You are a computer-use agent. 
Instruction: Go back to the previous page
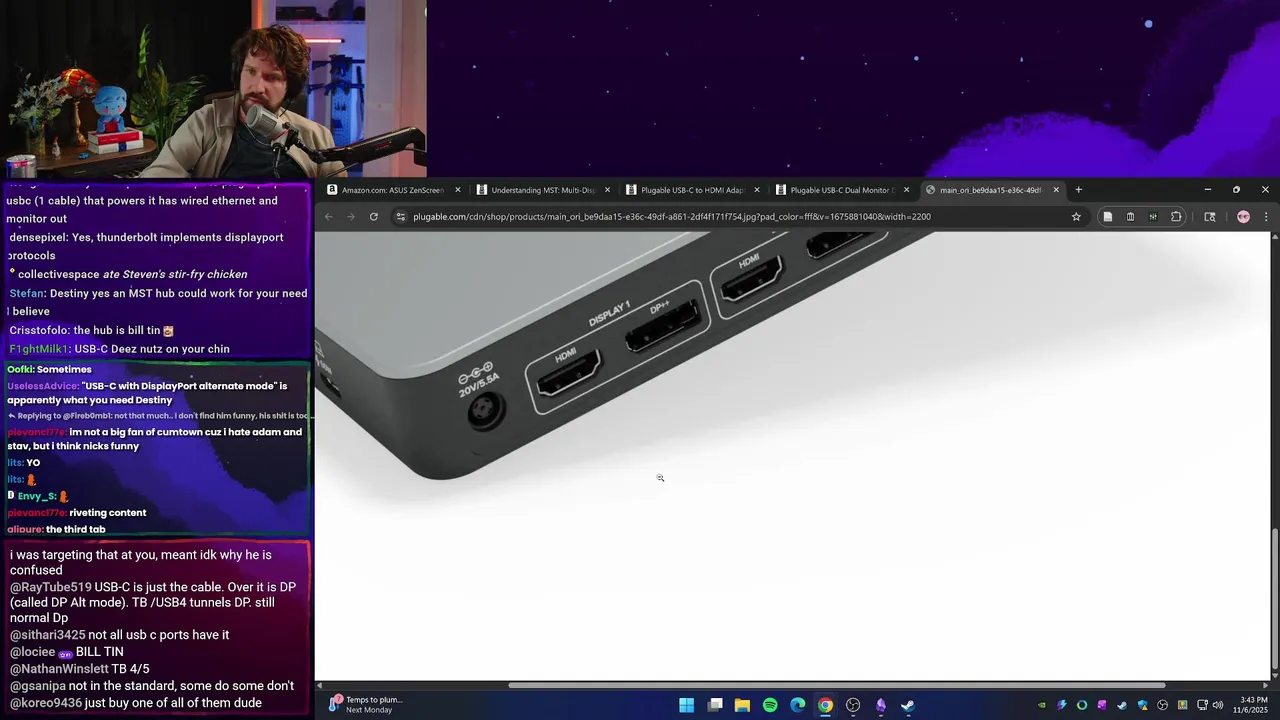(x=328, y=216)
